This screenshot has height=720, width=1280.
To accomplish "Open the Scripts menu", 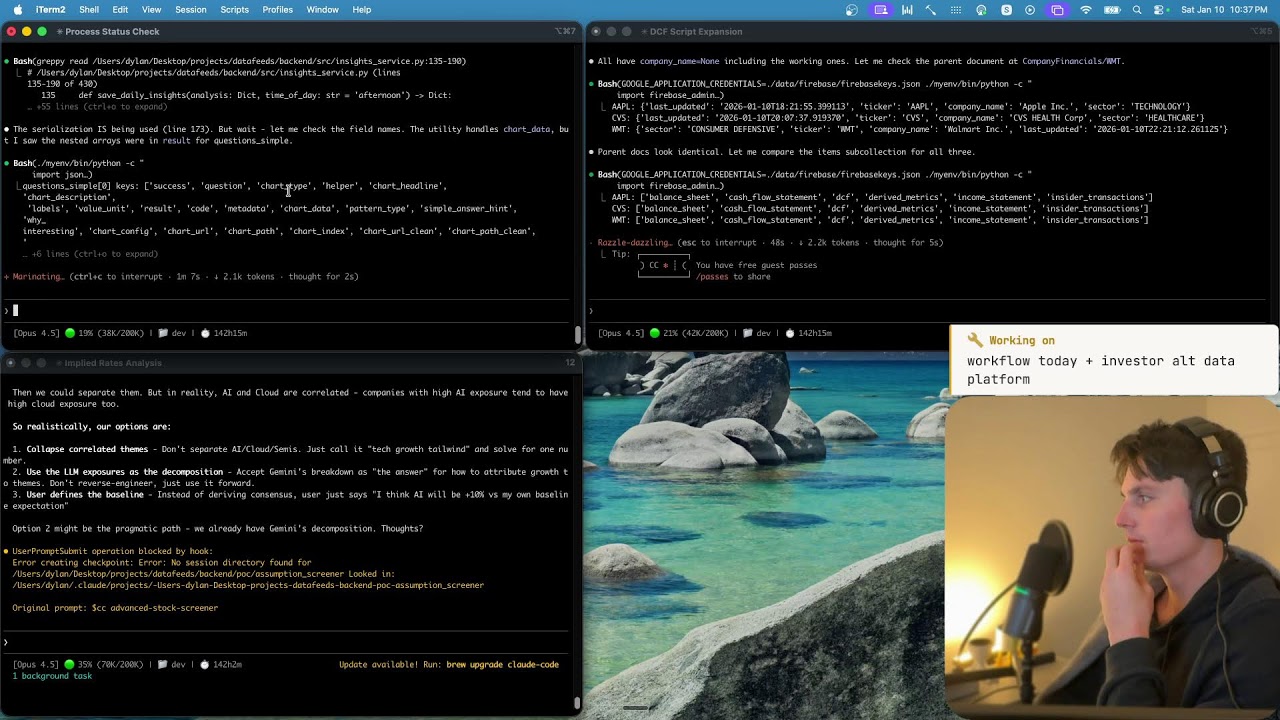I will coord(235,10).
